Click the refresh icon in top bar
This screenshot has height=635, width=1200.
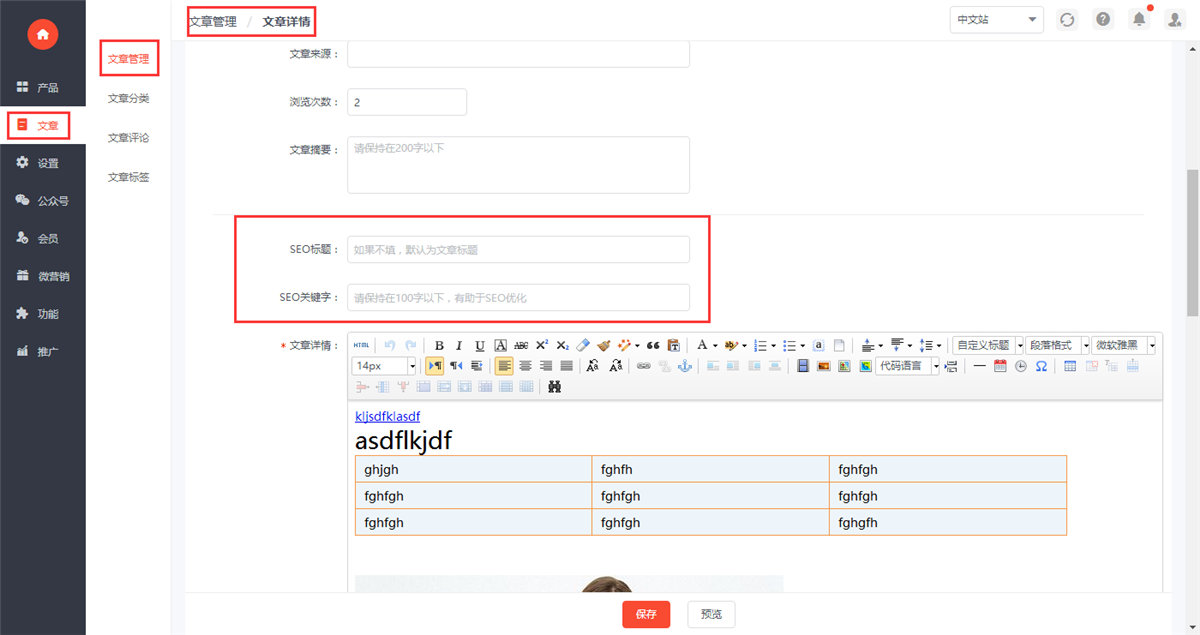(x=1067, y=20)
